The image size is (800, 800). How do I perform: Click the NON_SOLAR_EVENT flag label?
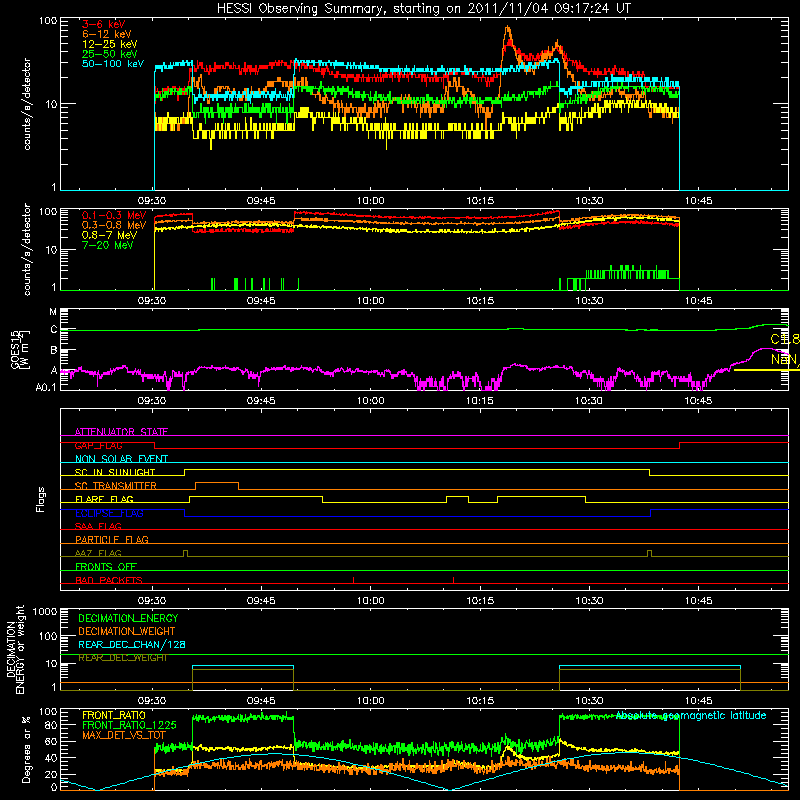click(x=121, y=459)
